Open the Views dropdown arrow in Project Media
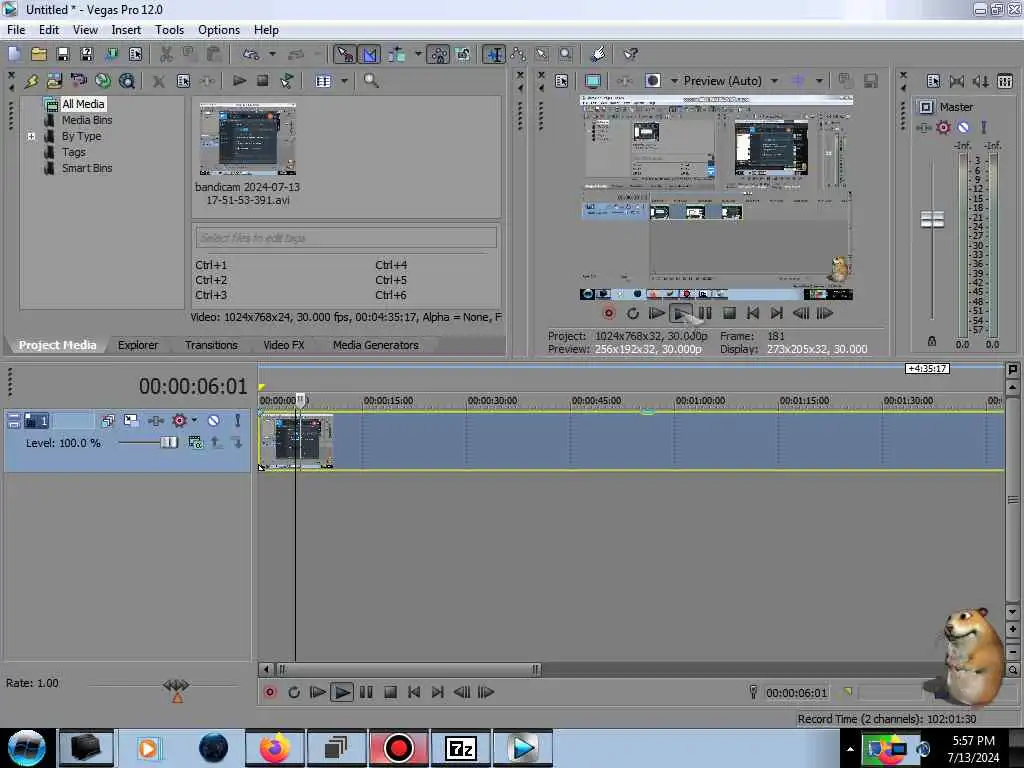 (x=344, y=81)
